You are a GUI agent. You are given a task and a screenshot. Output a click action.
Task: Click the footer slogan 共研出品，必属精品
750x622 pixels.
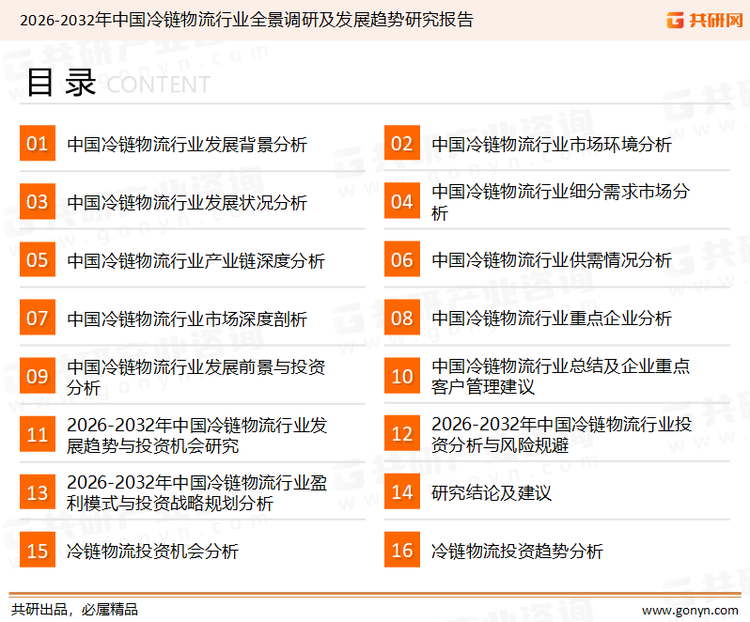tap(74, 610)
